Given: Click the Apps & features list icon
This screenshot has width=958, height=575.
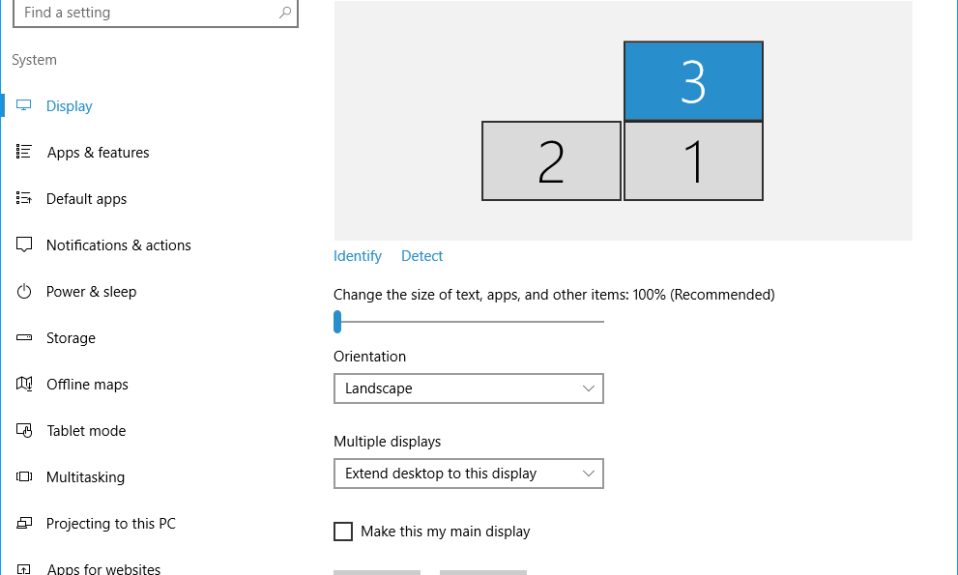Looking at the screenshot, I should (x=24, y=152).
